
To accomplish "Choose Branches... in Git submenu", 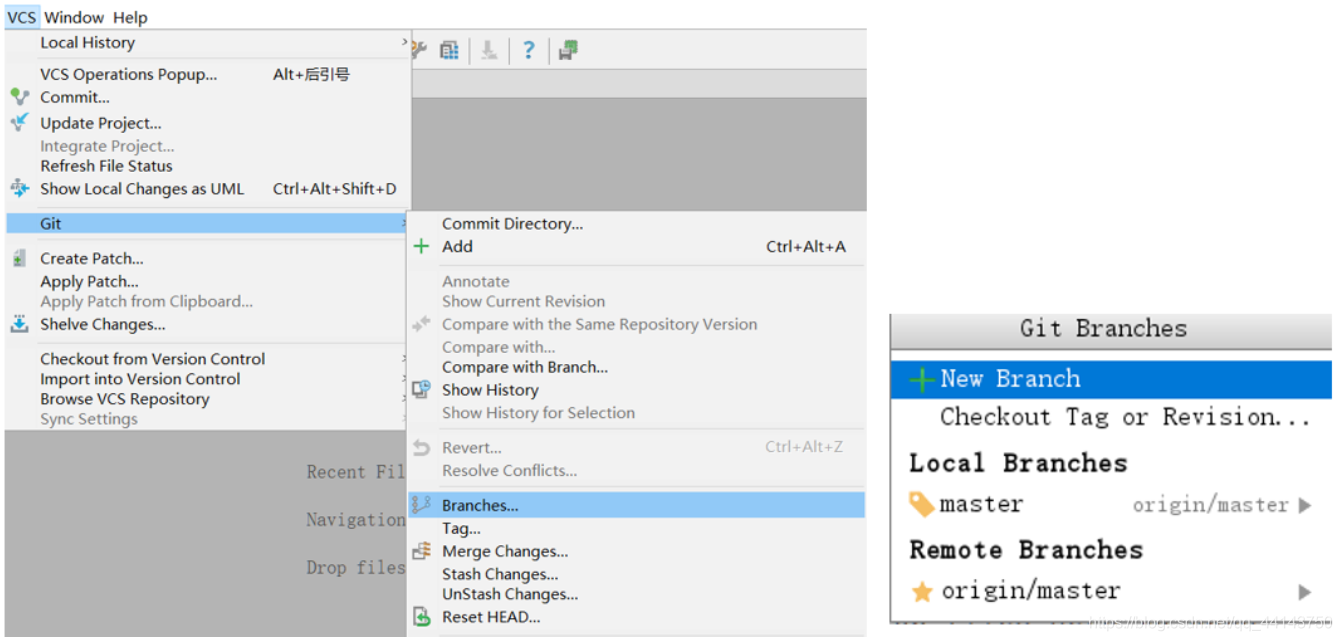I will coord(636,505).
